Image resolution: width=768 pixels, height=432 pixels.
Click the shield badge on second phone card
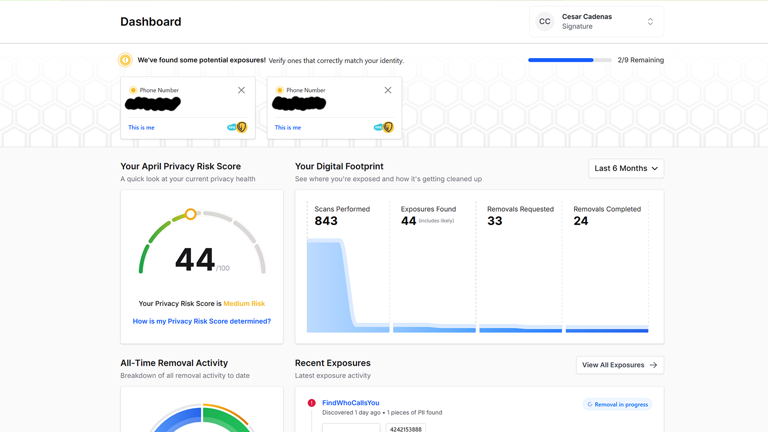click(x=386, y=127)
